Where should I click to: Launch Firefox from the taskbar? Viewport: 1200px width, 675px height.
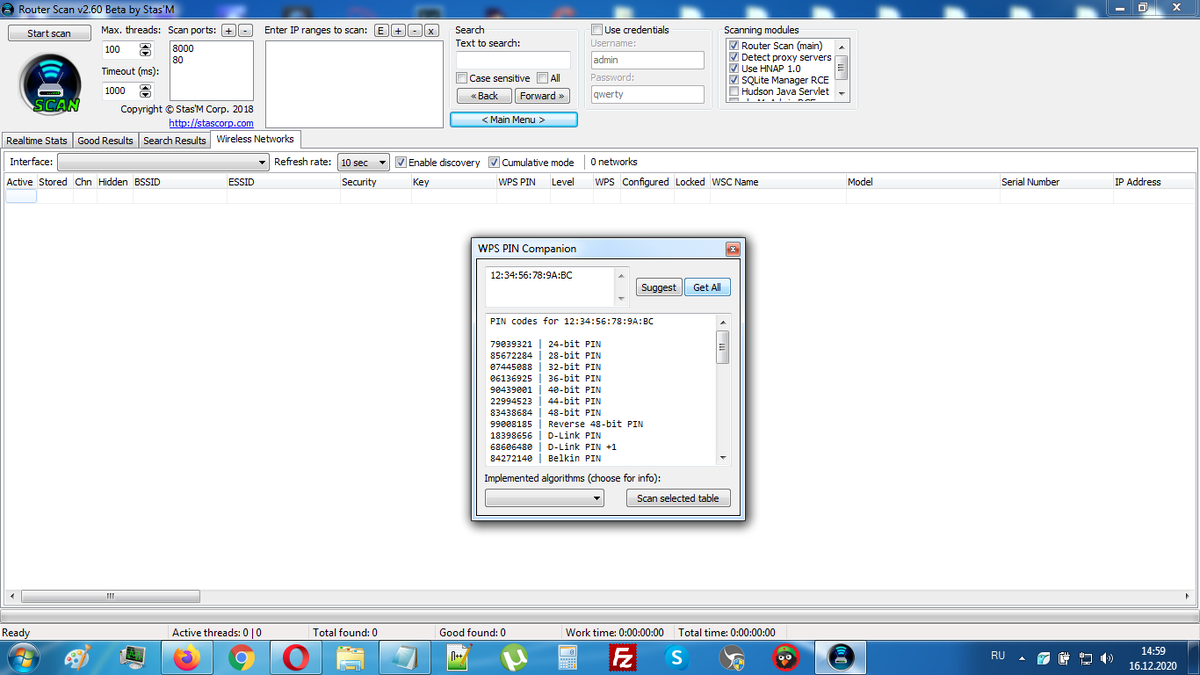(186, 657)
